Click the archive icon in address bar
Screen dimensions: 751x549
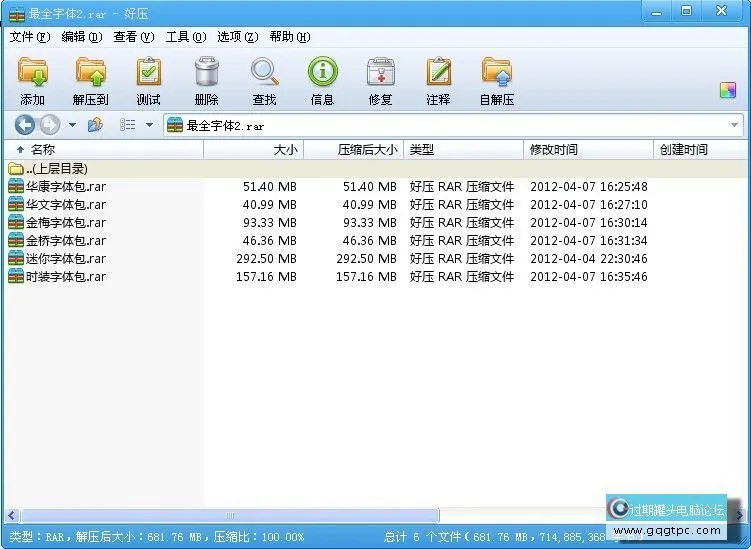(175, 125)
